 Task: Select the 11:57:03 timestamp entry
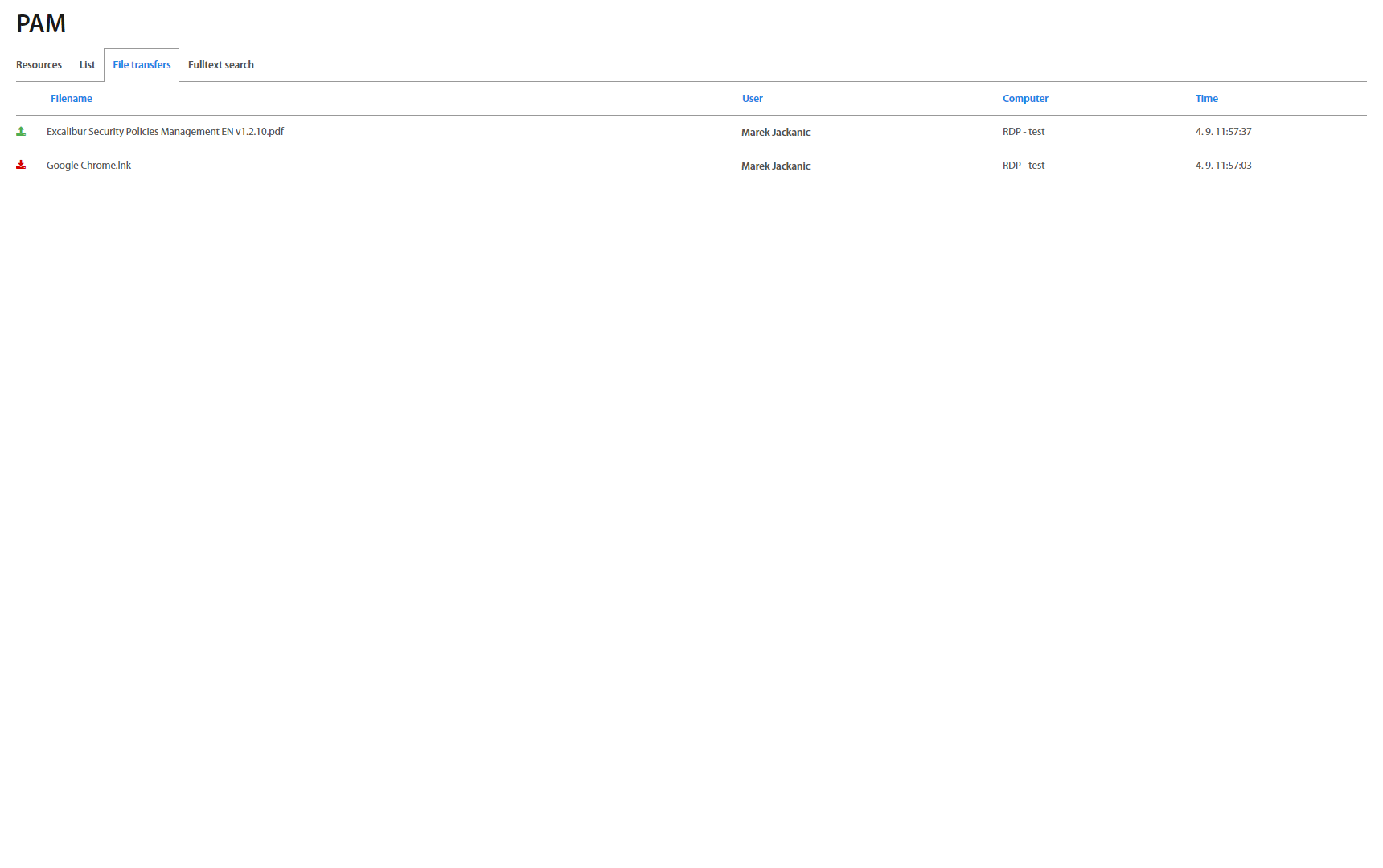[1223, 166]
